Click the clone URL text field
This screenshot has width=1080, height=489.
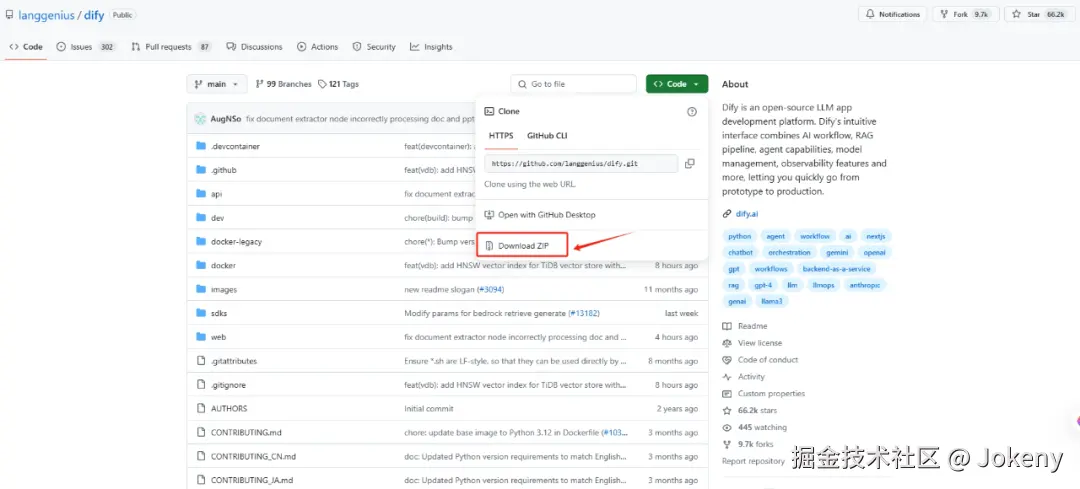[581, 164]
